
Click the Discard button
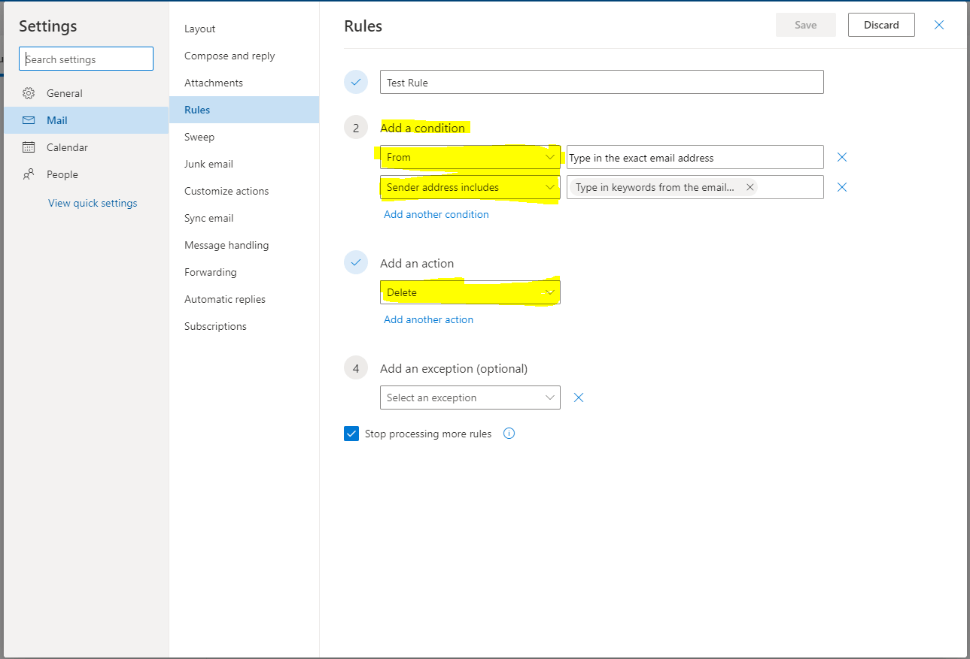coord(881,25)
